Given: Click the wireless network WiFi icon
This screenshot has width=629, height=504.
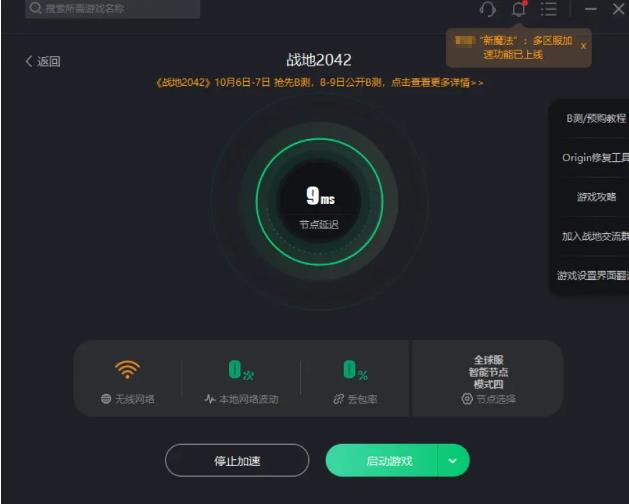Looking at the screenshot, I should coord(128,369).
